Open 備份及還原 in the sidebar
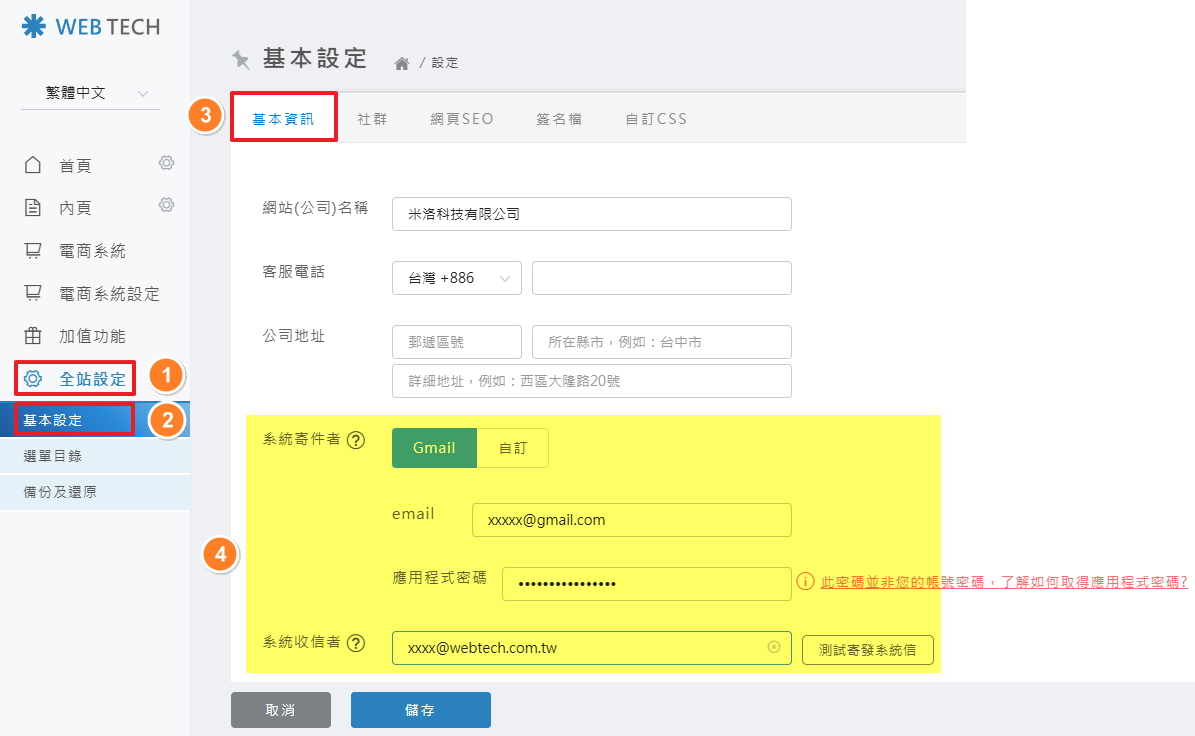The width and height of the screenshot is (1195, 736). coord(60,492)
